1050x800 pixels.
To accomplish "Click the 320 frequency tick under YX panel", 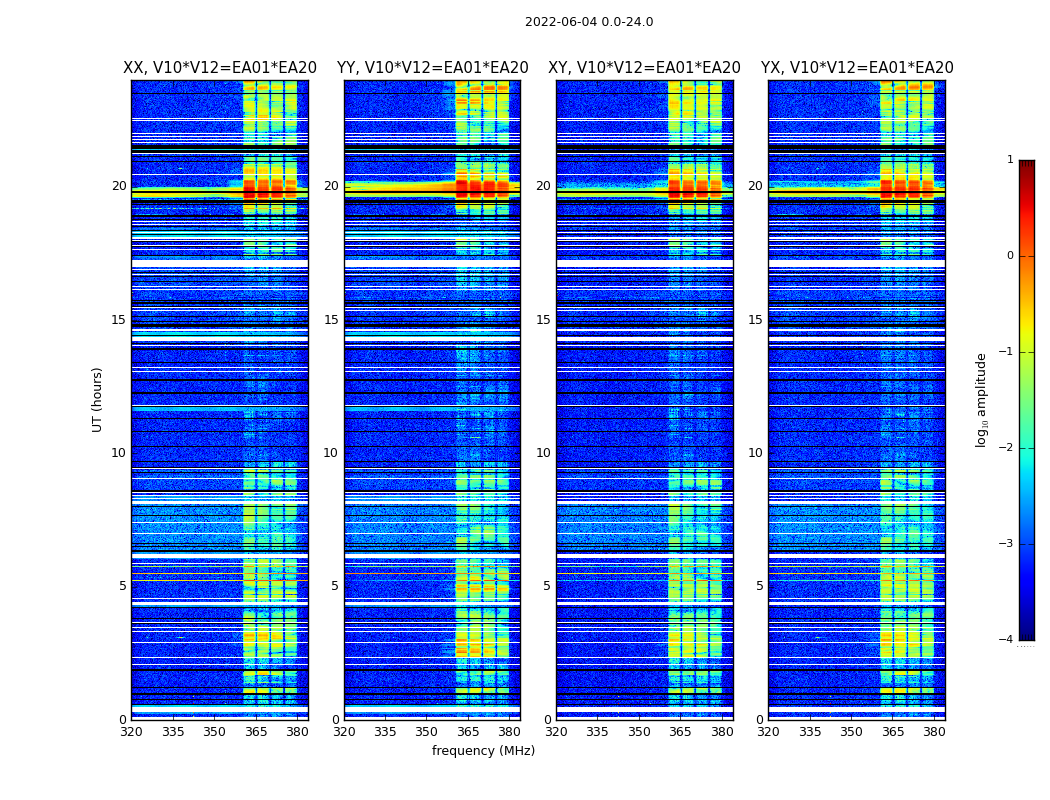I will tap(768, 732).
